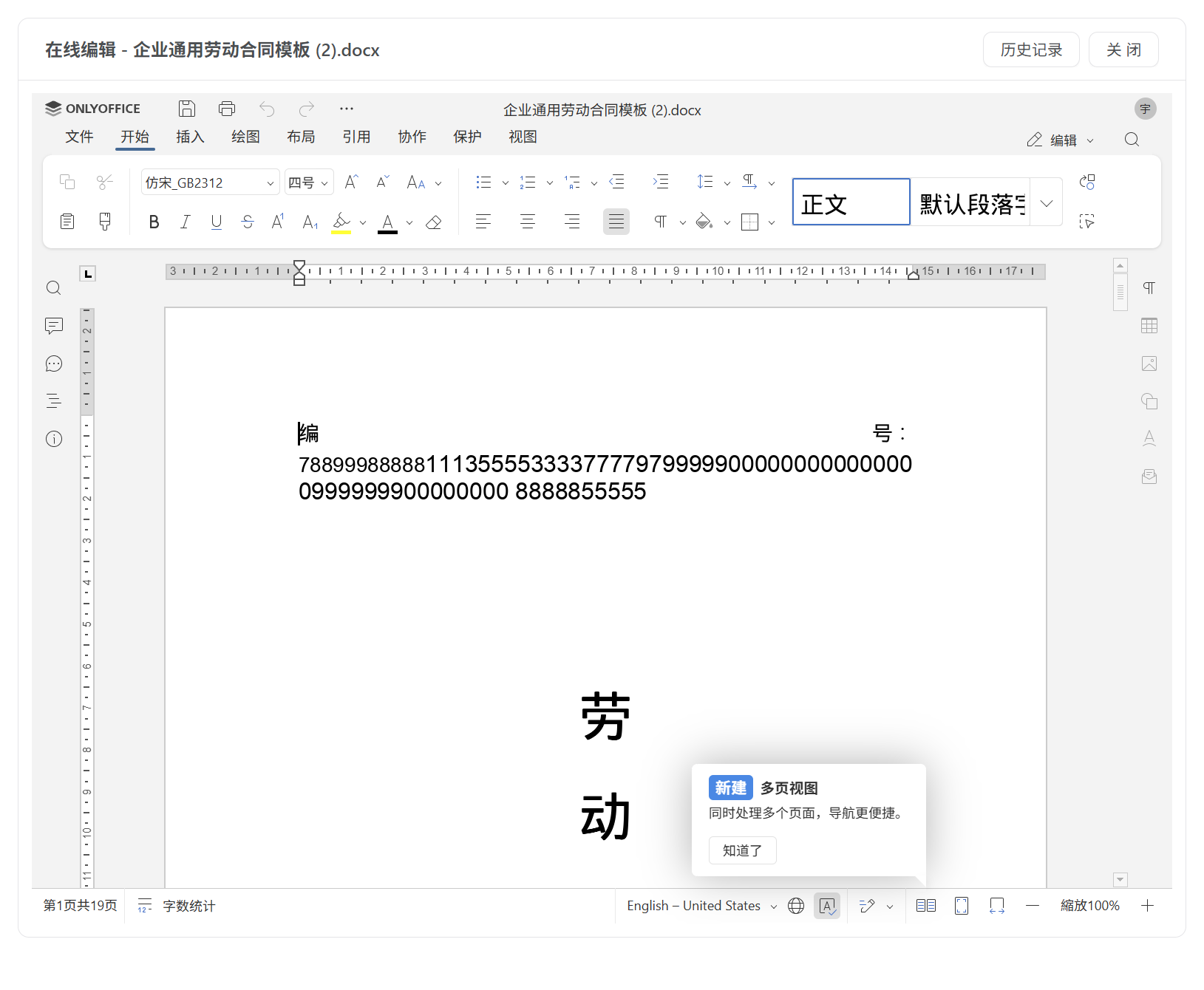Undo the last action
This screenshot has height=990, width=1204.
[267, 109]
